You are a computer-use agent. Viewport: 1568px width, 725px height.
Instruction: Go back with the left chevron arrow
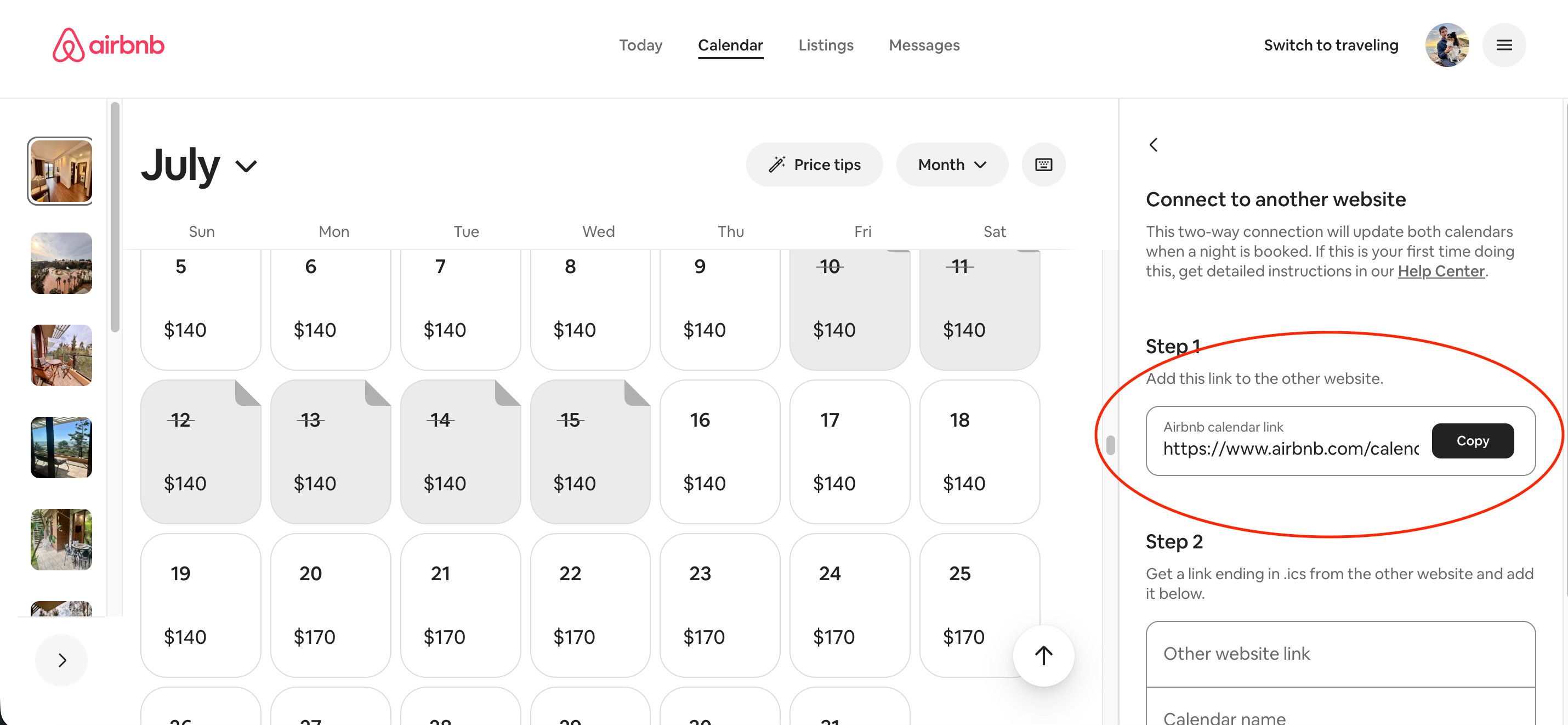click(1153, 145)
